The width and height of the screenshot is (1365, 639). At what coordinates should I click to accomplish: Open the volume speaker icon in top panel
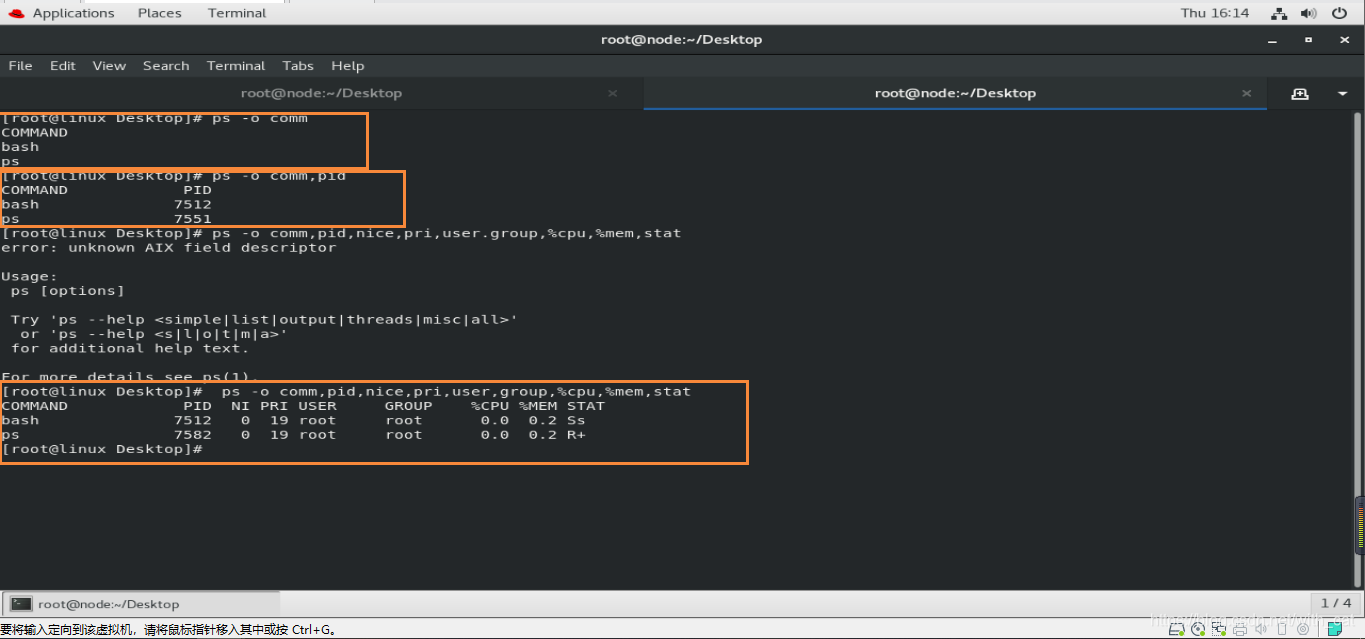1308,13
